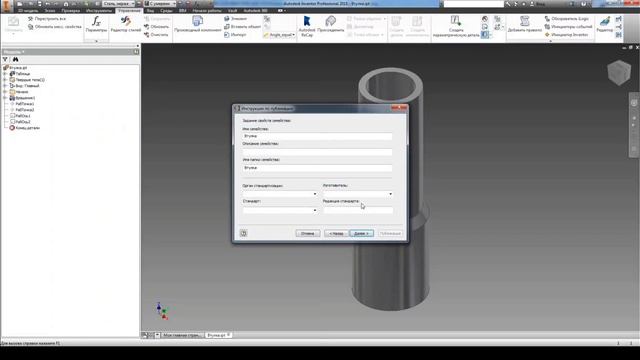Click the Derive Component tool

[198, 24]
